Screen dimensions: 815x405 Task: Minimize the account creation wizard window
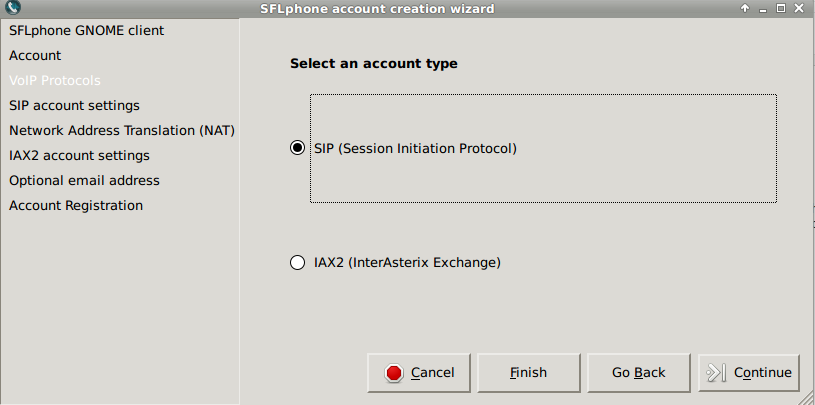coord(763,9)
